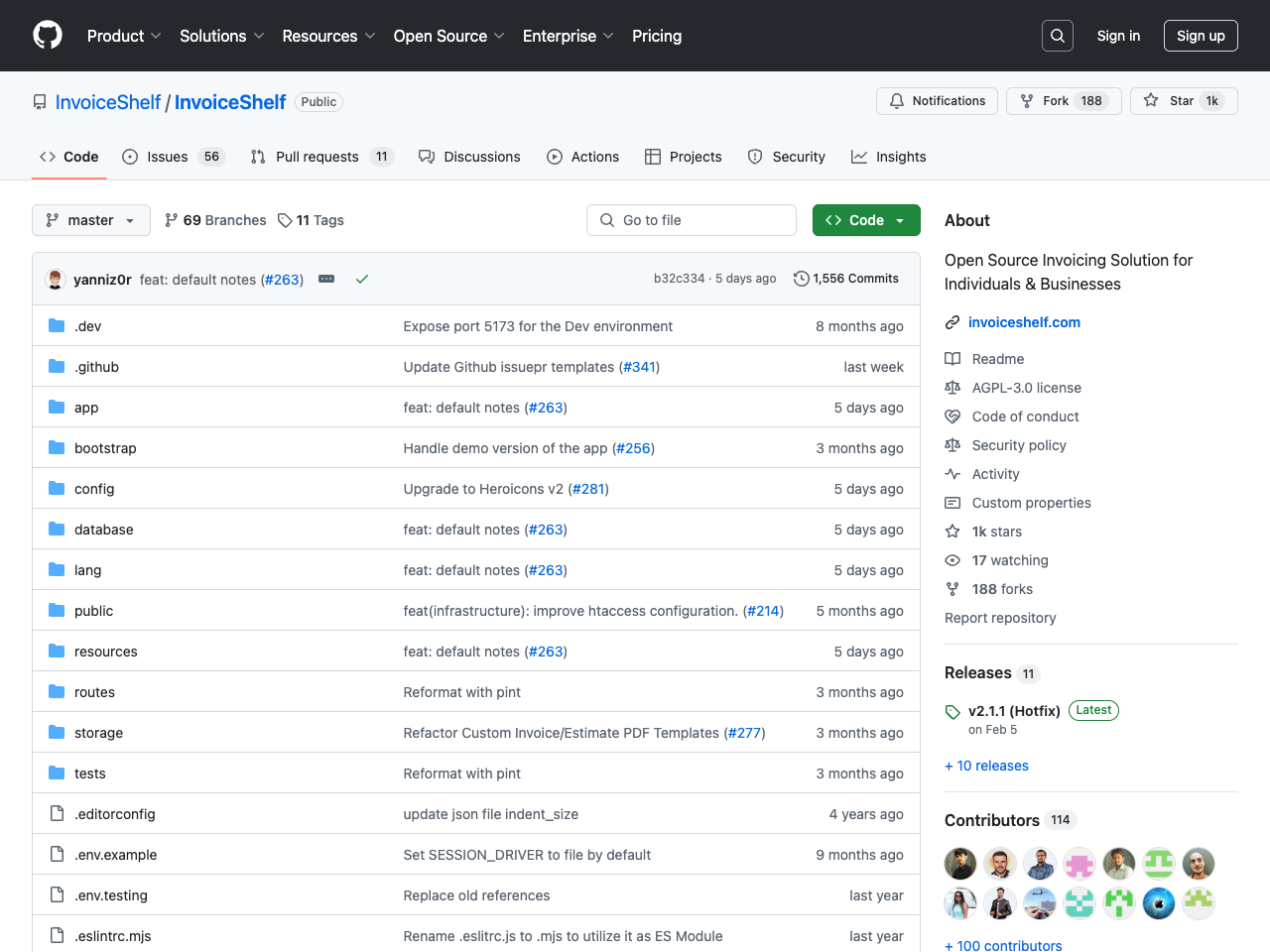
Task: Click Sign in link
Action: tap(1118, 36)
